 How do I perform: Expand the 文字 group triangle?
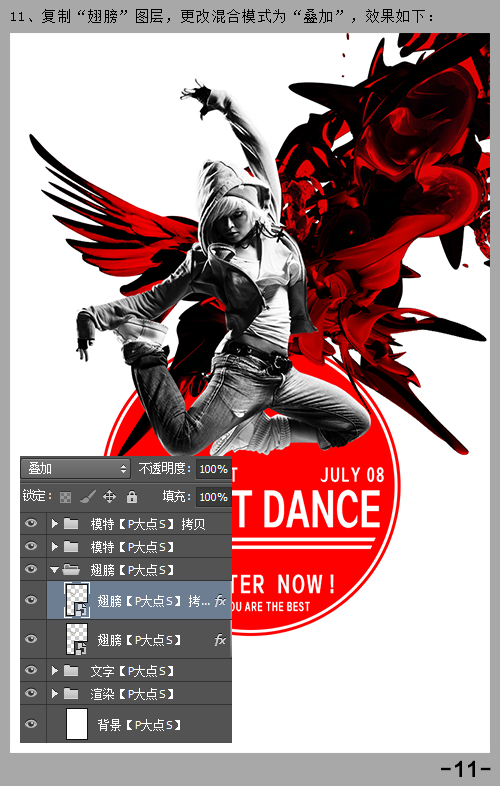55,670
